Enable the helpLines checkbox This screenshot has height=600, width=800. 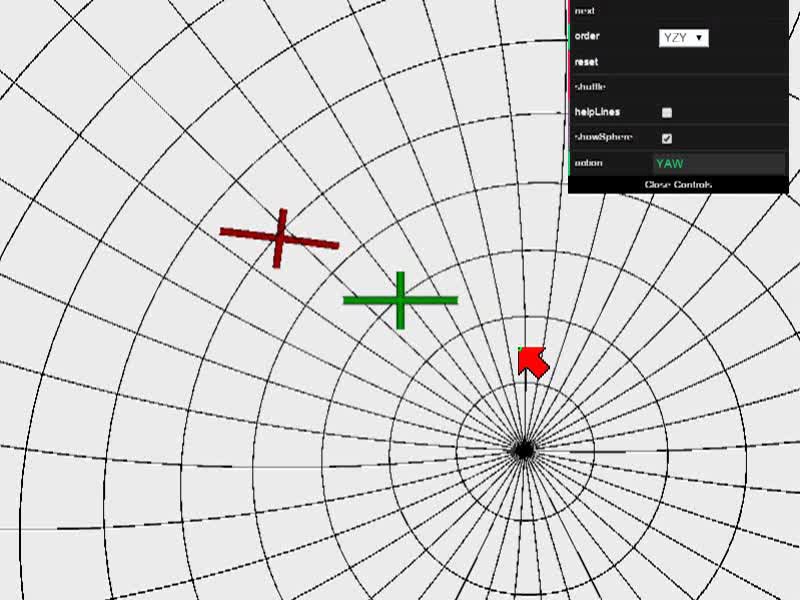click(x=667, y=113)
